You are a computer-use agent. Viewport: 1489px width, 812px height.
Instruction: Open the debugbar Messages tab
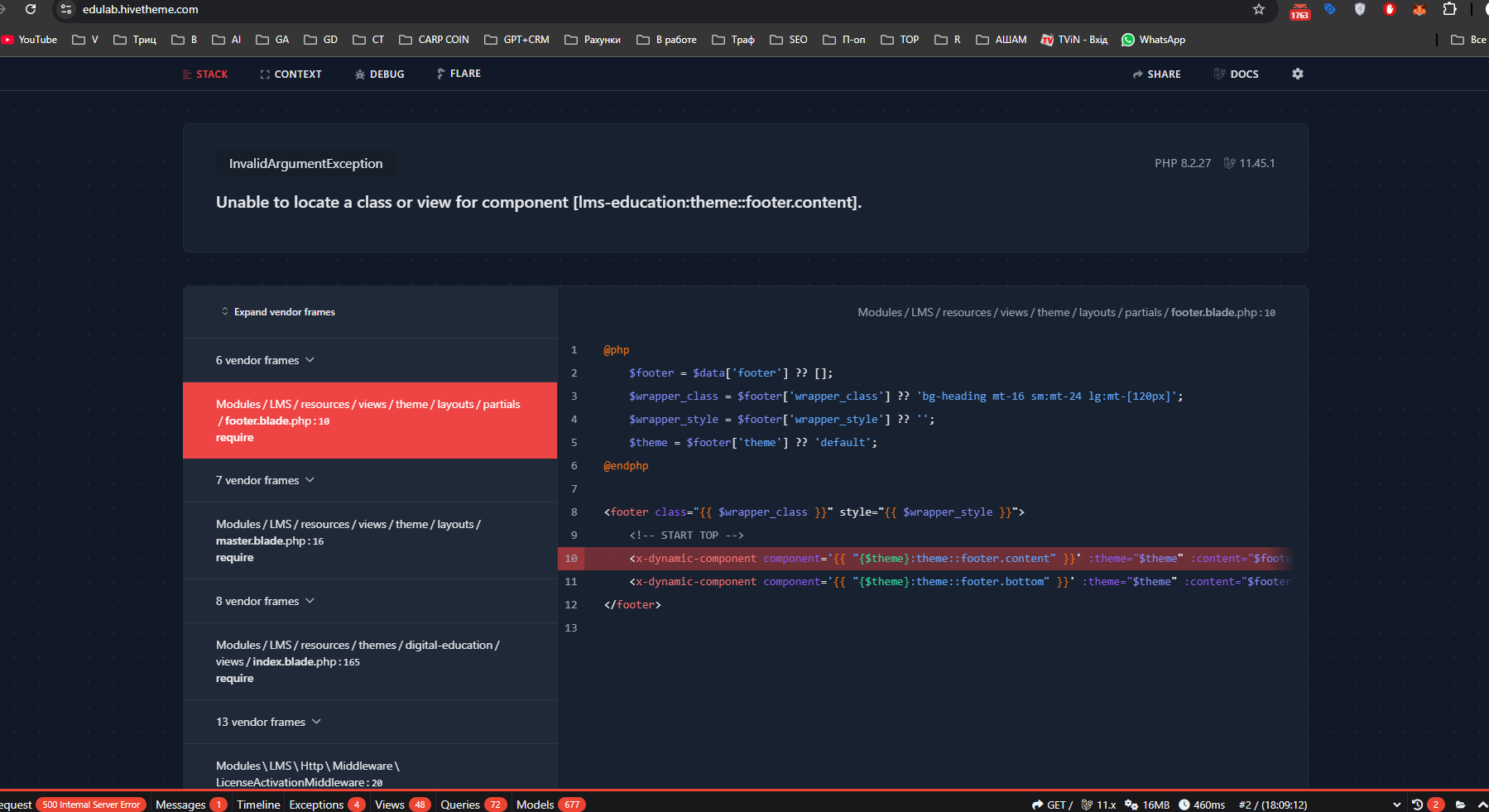pos(190,805)
